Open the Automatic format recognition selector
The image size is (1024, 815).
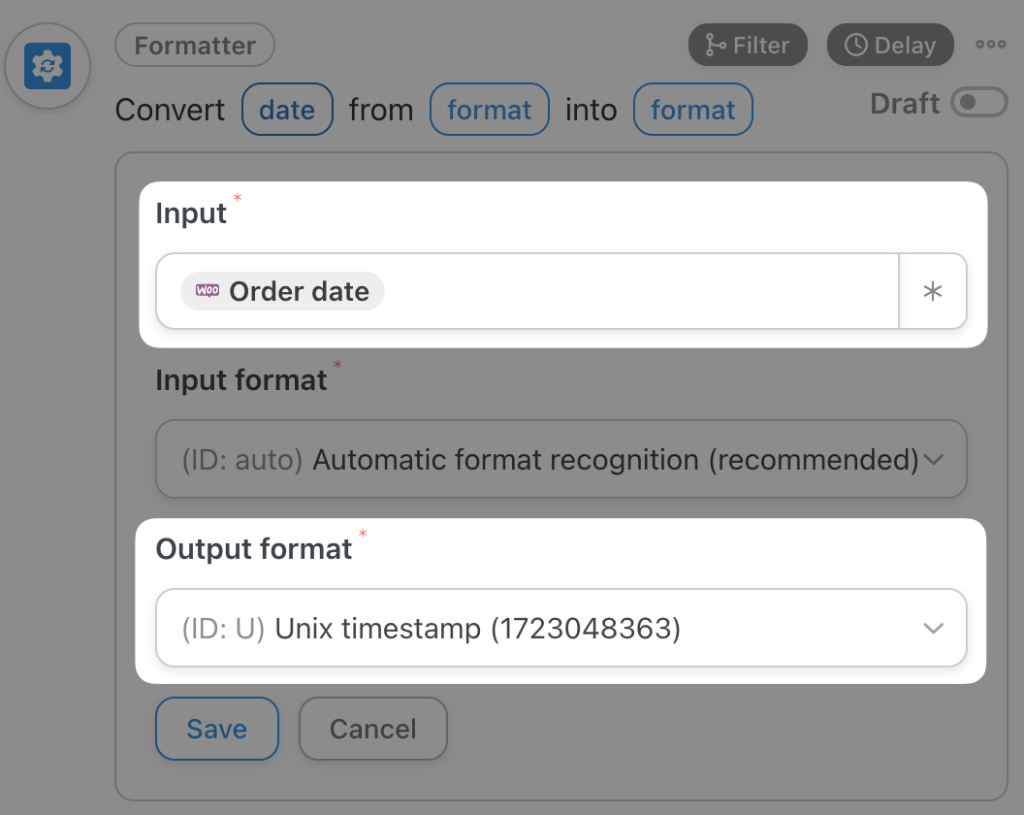tap(560, 459)
